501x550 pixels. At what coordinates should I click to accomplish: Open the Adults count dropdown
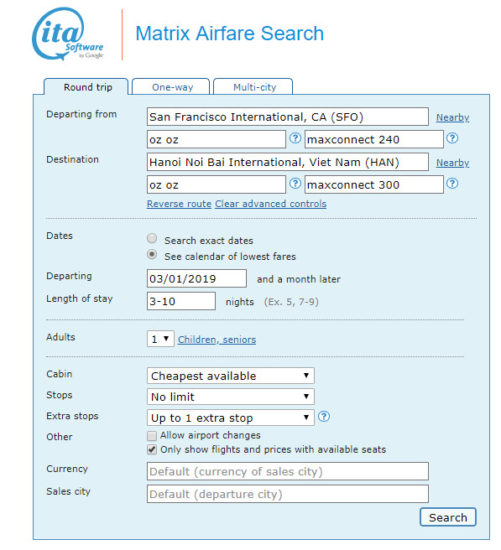click(x=160, y=339)
